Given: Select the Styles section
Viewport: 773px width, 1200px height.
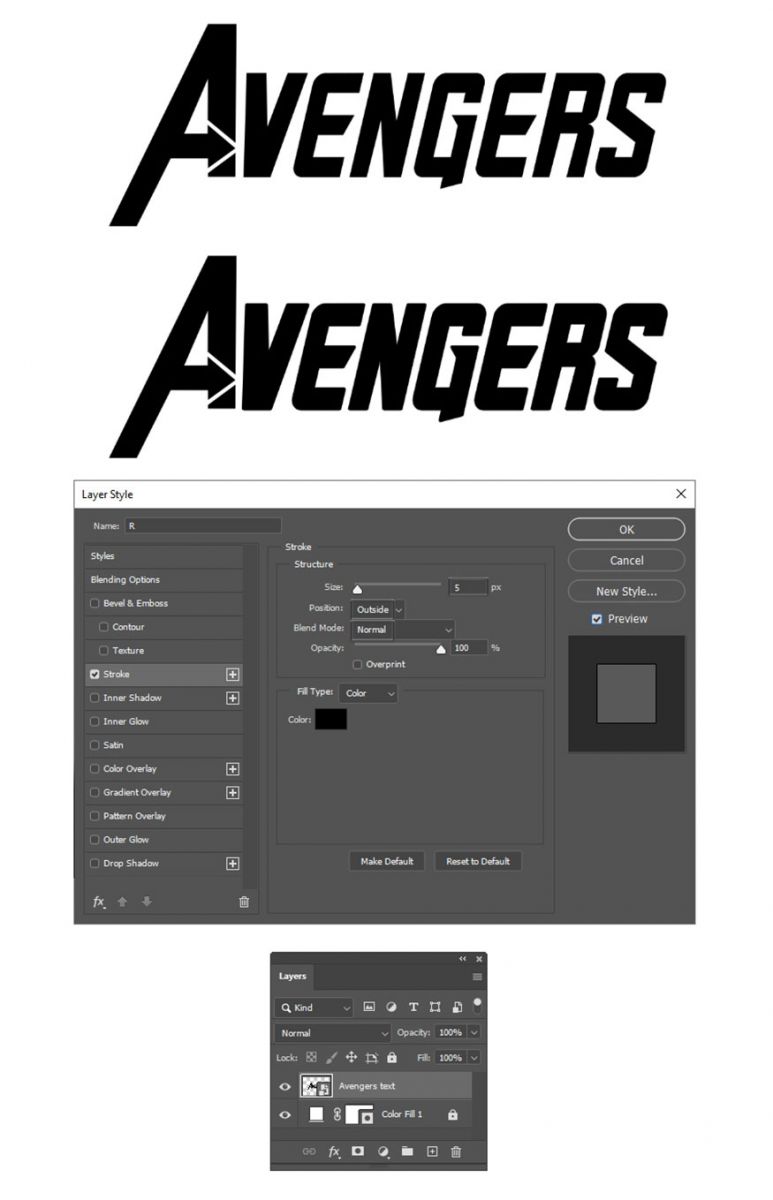Looking at the screenshot, I should (164, 556).
